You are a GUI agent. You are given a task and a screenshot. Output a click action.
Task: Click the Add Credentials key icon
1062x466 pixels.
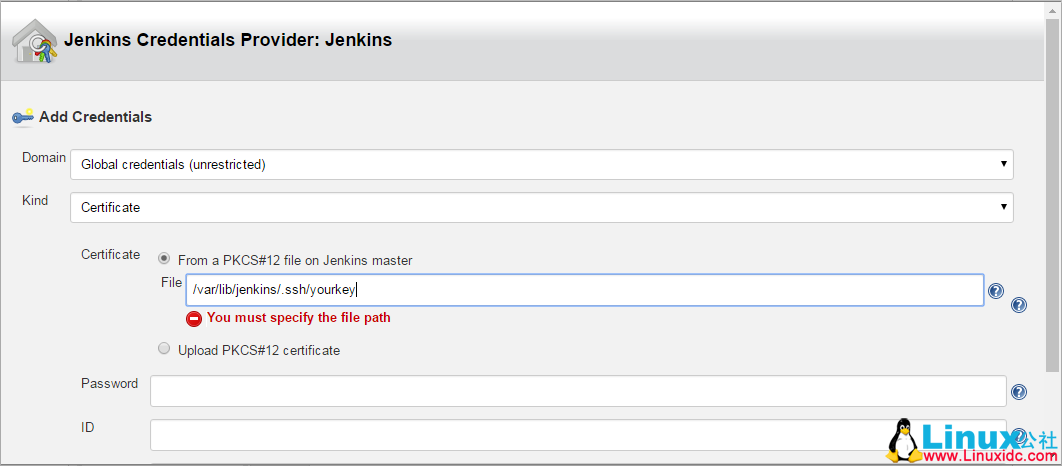coord(22,117)
